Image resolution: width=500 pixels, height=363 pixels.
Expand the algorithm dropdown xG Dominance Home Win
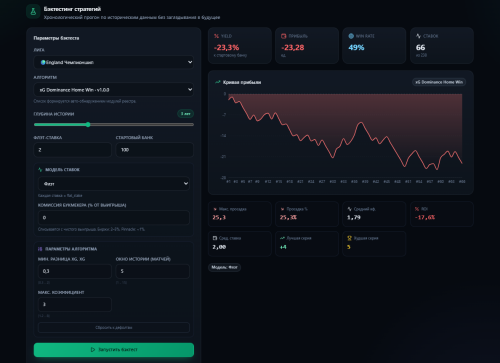pyautogui.click(x=114, y=90)
